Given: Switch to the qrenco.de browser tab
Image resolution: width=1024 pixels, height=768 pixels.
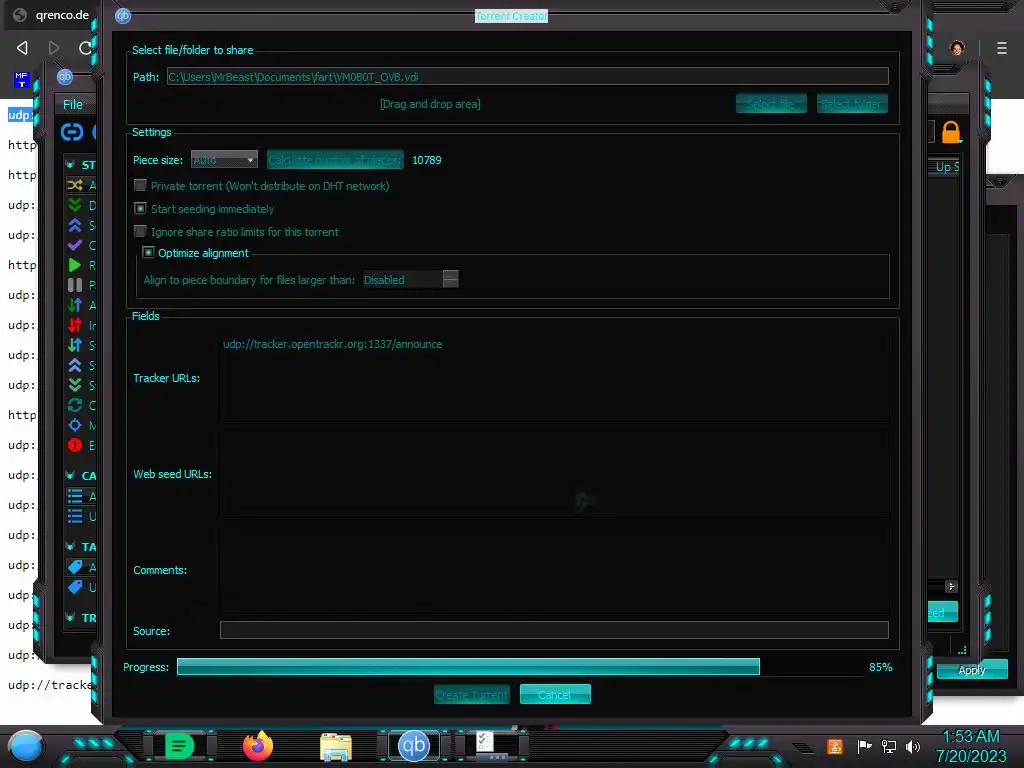Looking at the screenshot, I should 51,15.
